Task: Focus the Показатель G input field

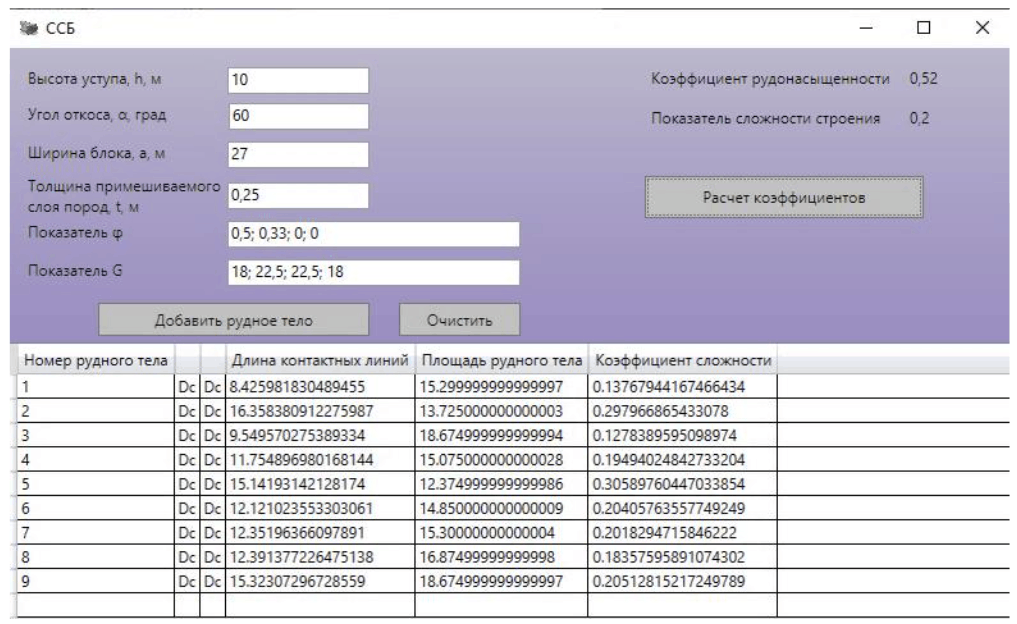Action: pyautogui.click(x=372, y=273)
